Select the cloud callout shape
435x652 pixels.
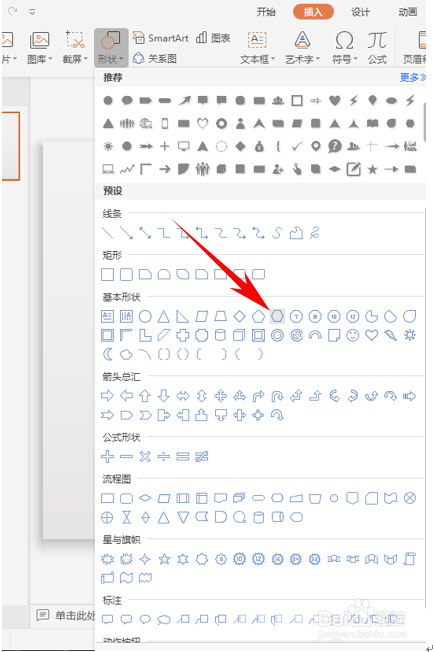click(x=164, y=620)
